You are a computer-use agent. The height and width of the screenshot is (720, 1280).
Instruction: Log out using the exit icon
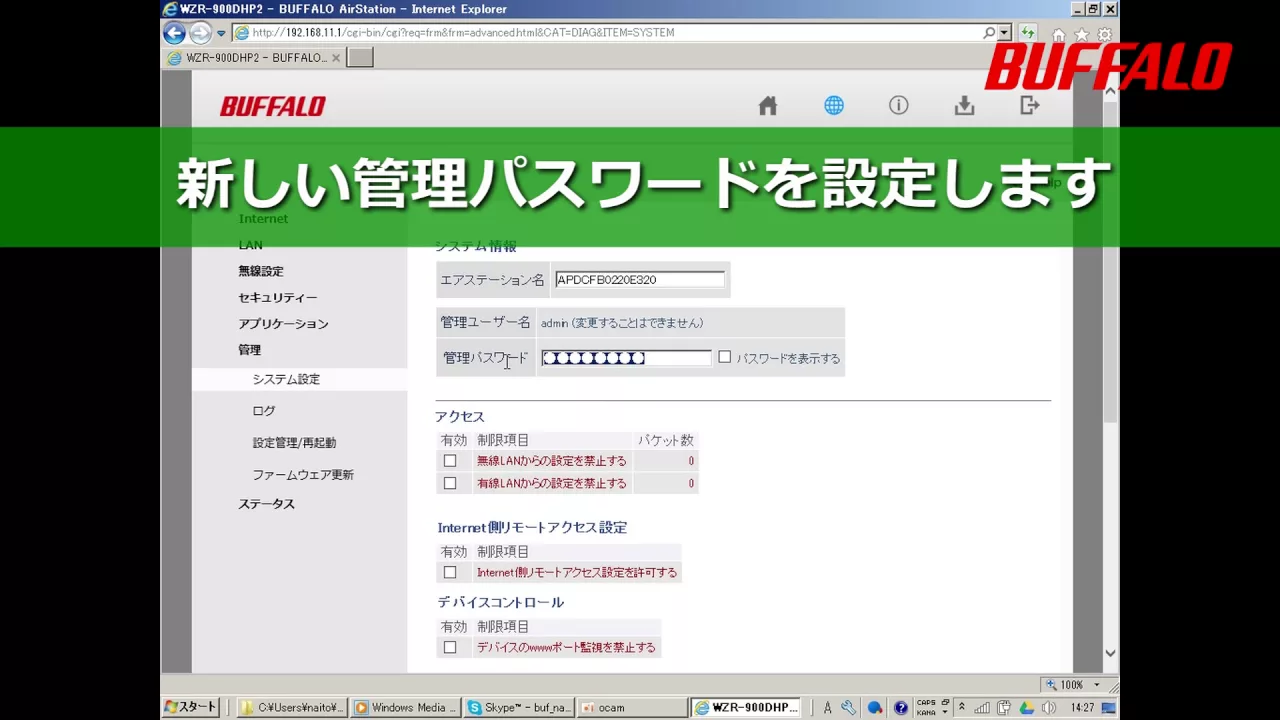pyautogui.click(x=1030, y=105)
